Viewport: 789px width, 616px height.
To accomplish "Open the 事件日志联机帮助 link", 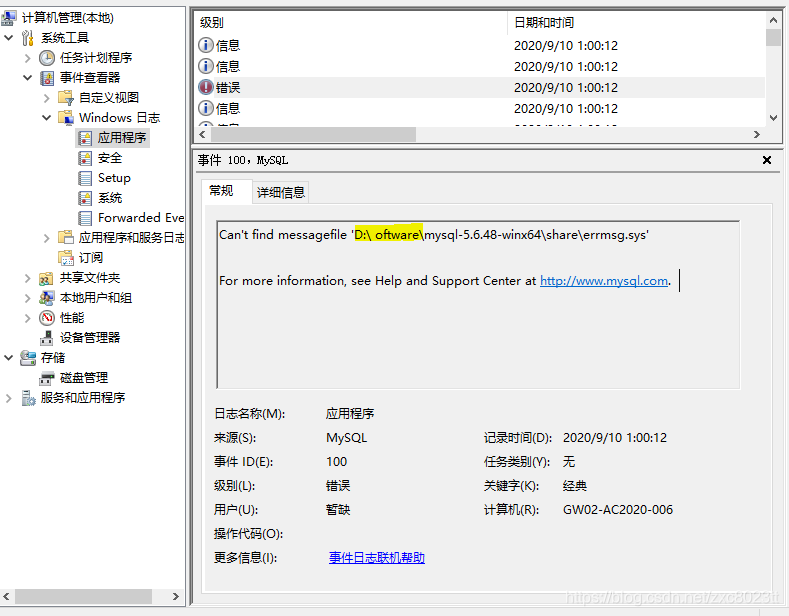I will point(377,558).
